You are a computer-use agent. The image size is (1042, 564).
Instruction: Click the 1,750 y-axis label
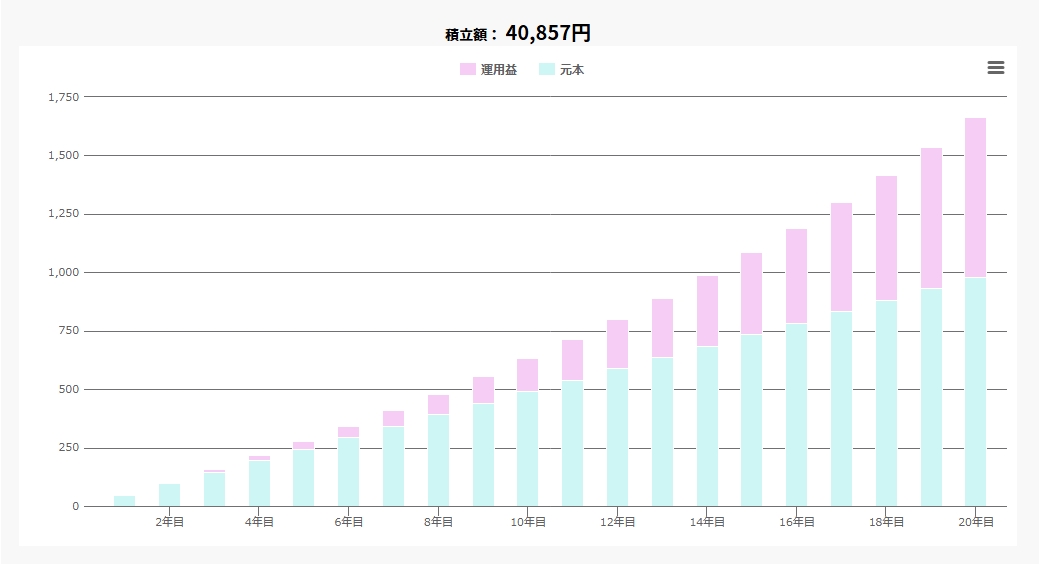63,97
